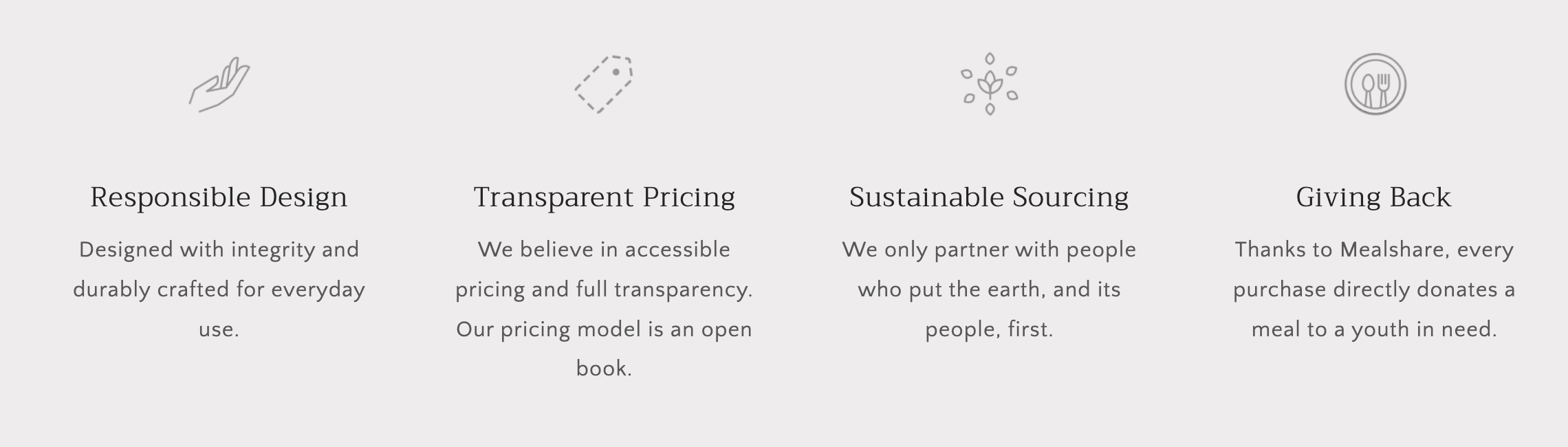Click the word "use." under Responsible Design
The width and height of the screenshot is (1568, 447).
[219, 329]
